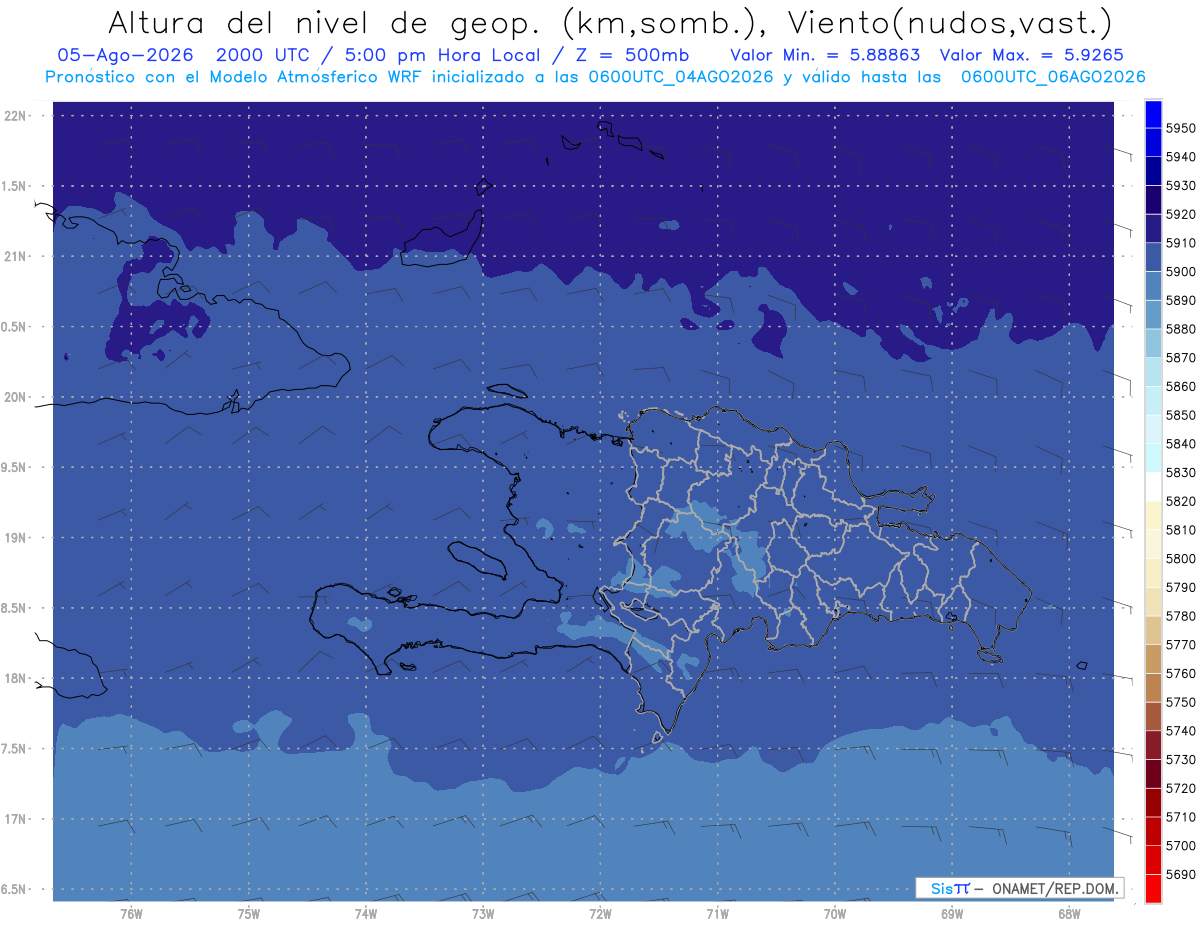This screenshot has width=1200, height=927.
Task: Pick the colorbar swatch between 5890 and 5900
Action: point(1153,286)
